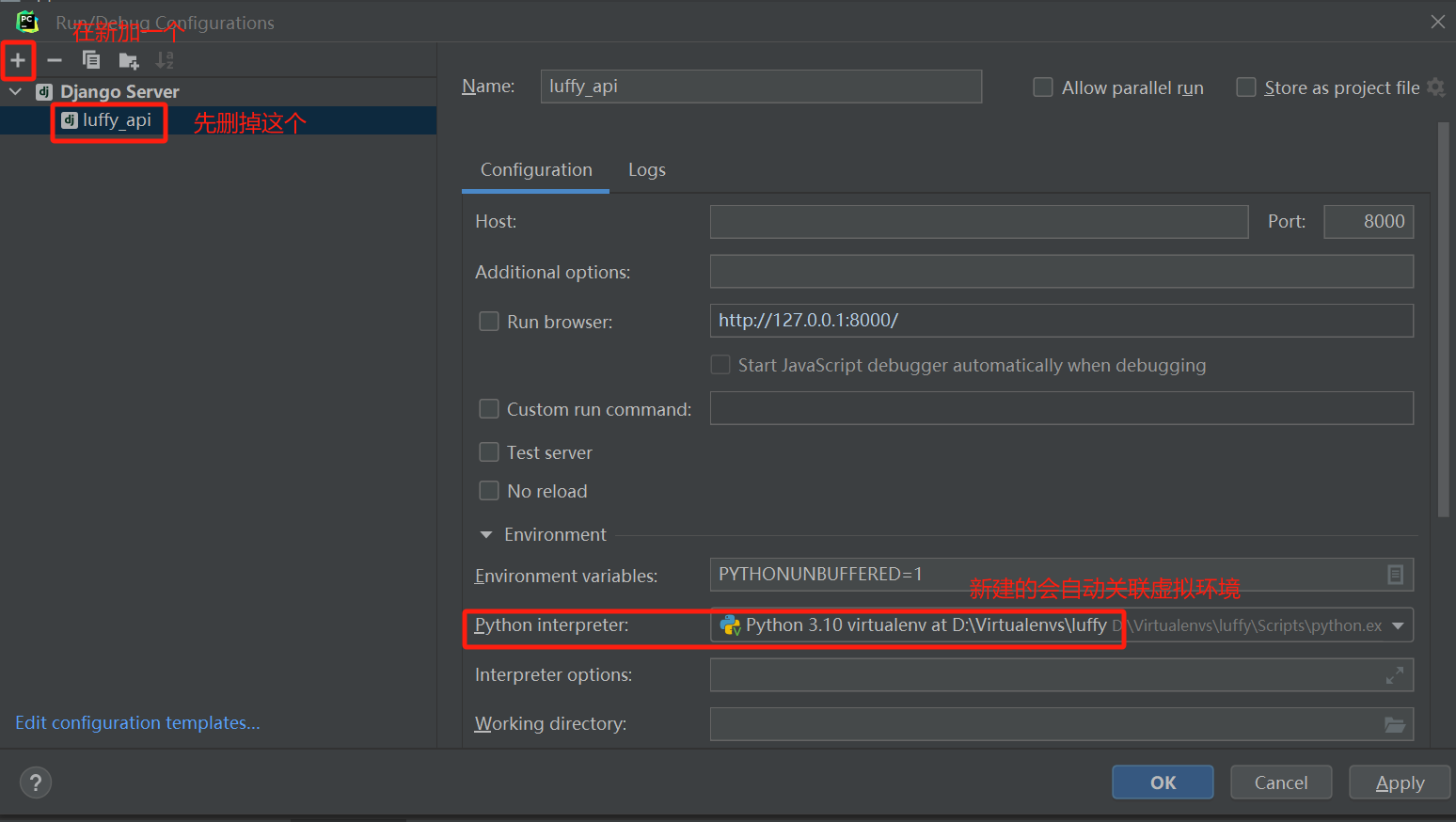Click the PyCharm logo in title bar
Image resolution: width=1456 pixels, height=822 pixels.
coord(27,22)
